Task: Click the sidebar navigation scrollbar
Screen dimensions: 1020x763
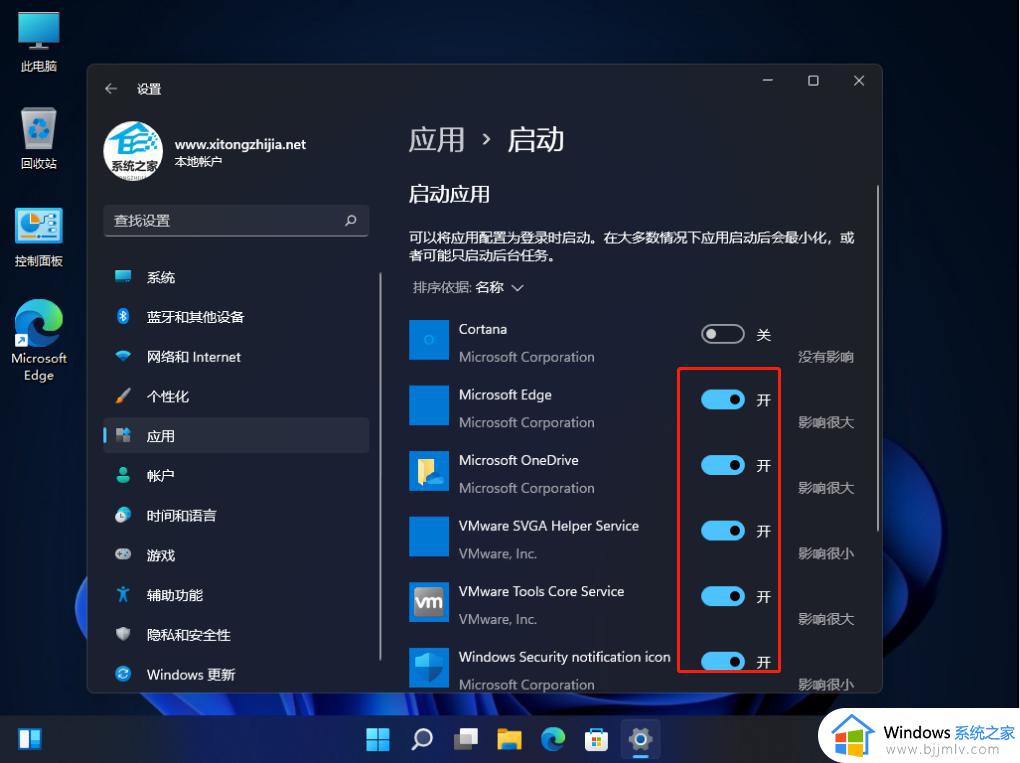Action: click(x=380, y=466)
